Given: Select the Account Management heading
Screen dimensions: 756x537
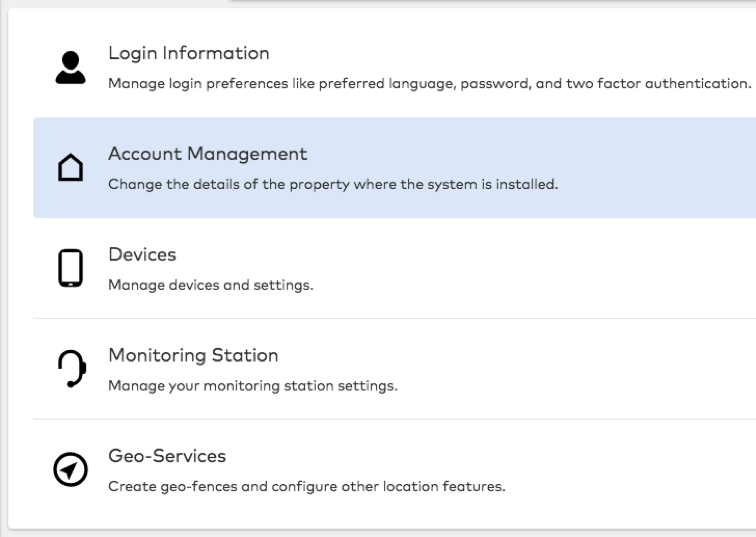Looking at the screenshot, I should [207, 154].
